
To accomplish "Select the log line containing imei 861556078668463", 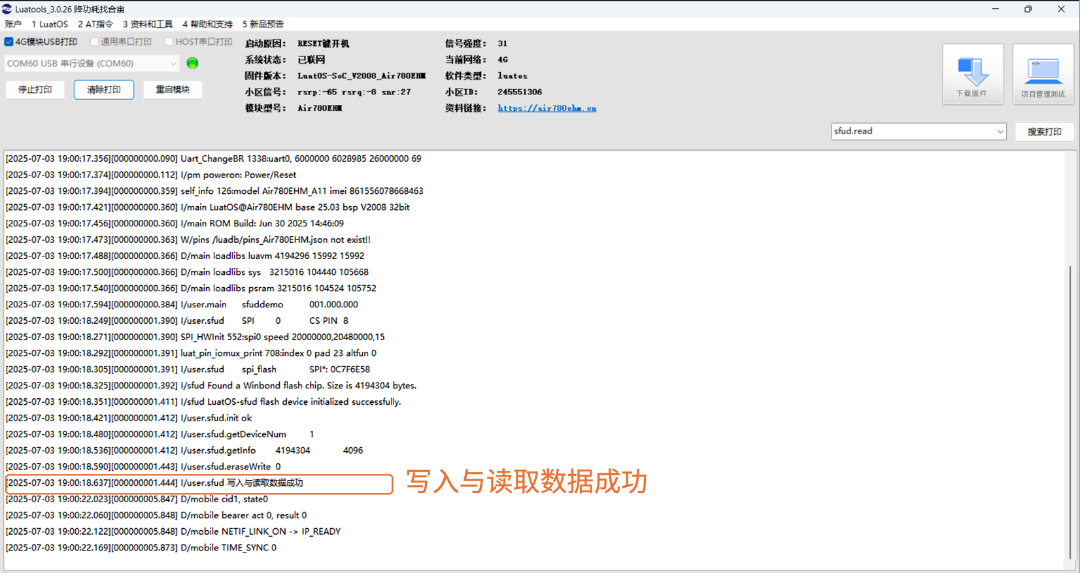I will pyautogui.click(x=214, y=191).
